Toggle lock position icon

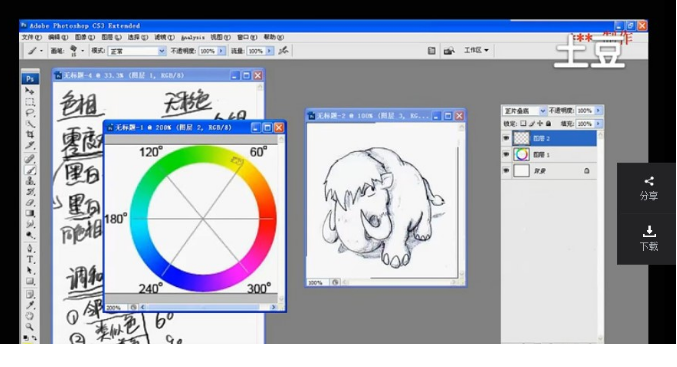click(x=540, y=123)
